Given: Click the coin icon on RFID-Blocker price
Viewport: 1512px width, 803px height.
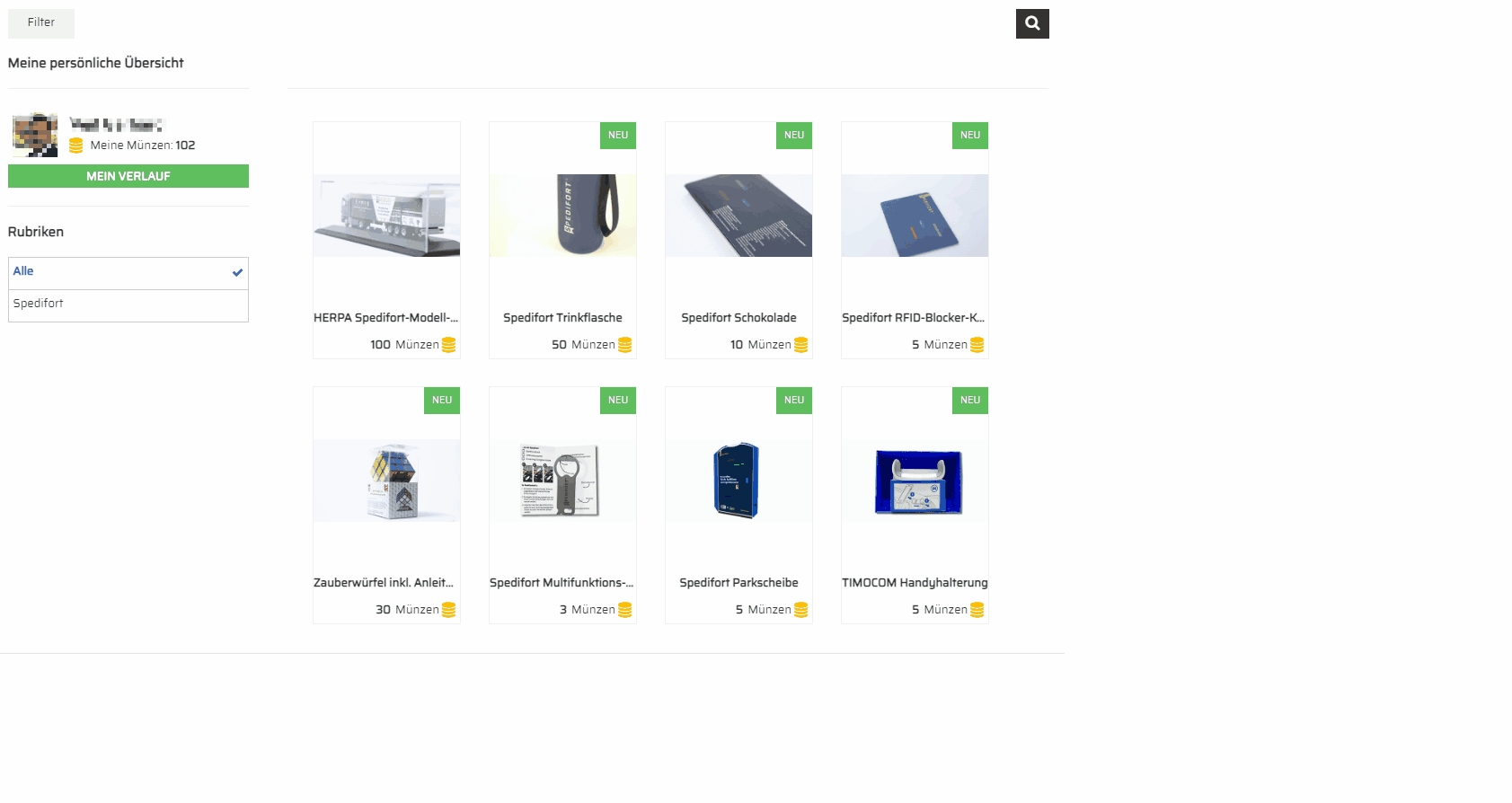Looking at the screenshot, I should pyautogui.click(x=977, y=345).
